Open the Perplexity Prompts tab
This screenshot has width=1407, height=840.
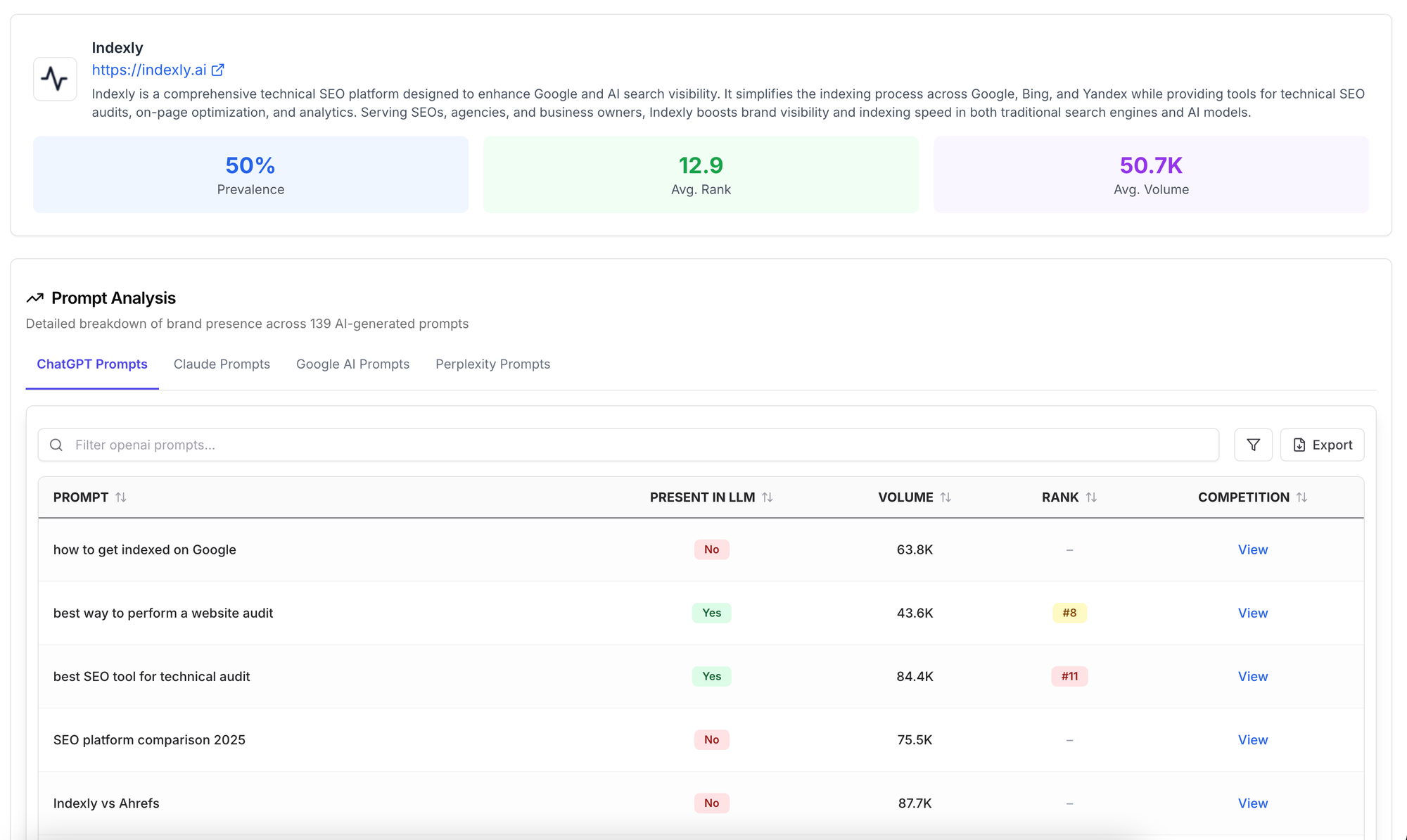(492, 364)
